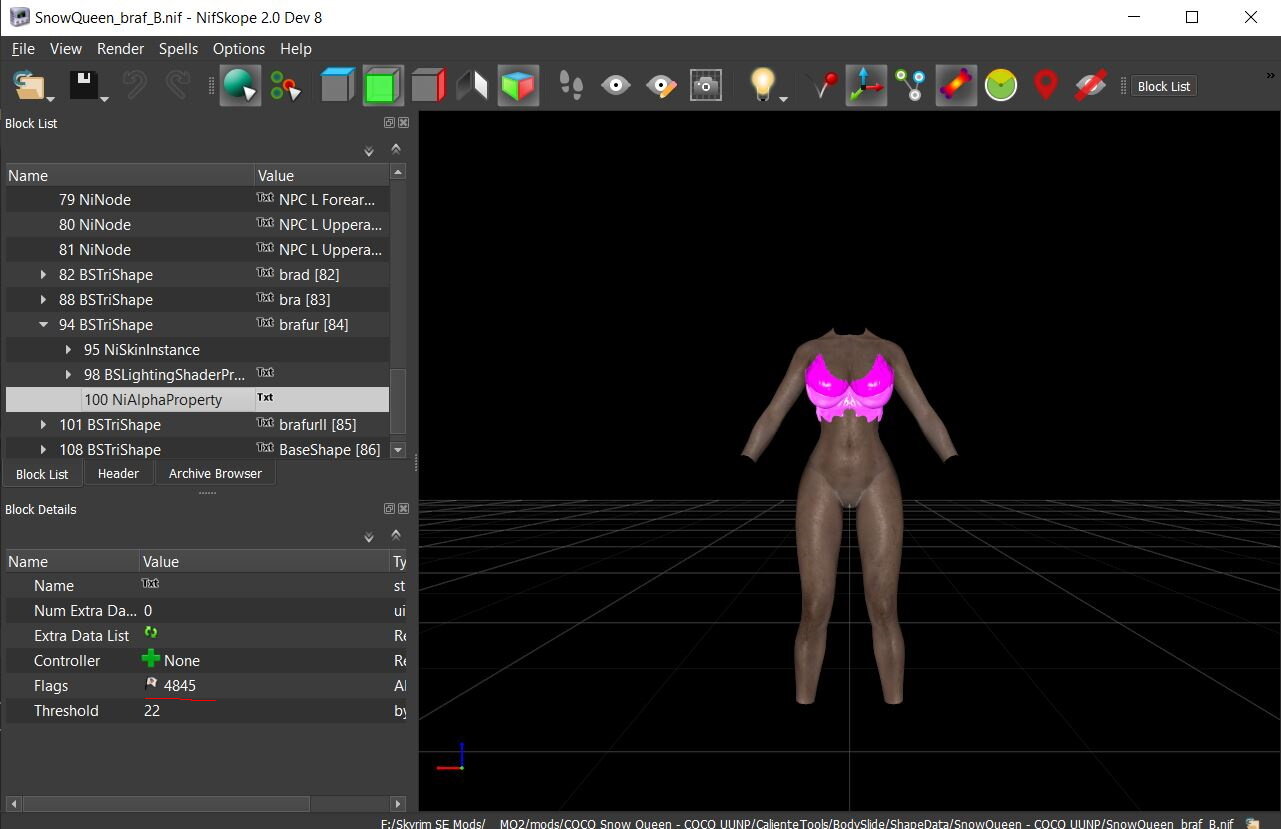The image size is (1281, 829).
Task: Switch to Front view green cube icon
Action: [x=382, y=85]
